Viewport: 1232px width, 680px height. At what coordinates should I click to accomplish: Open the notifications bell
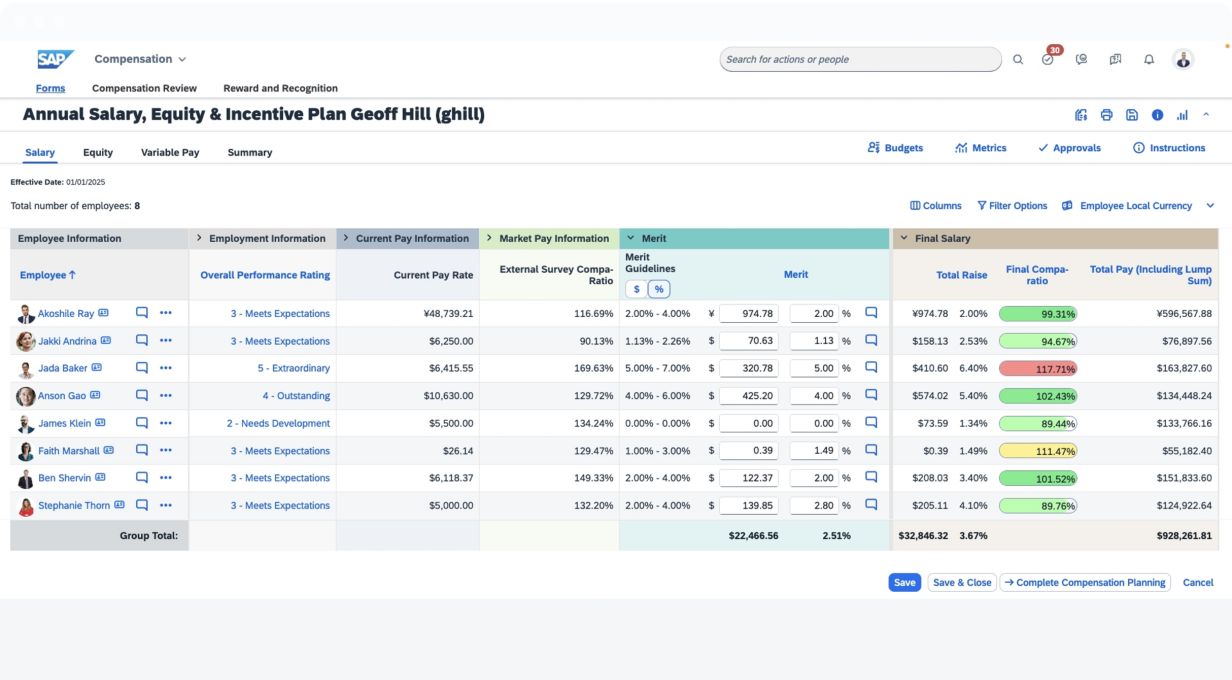(1149, 60)
